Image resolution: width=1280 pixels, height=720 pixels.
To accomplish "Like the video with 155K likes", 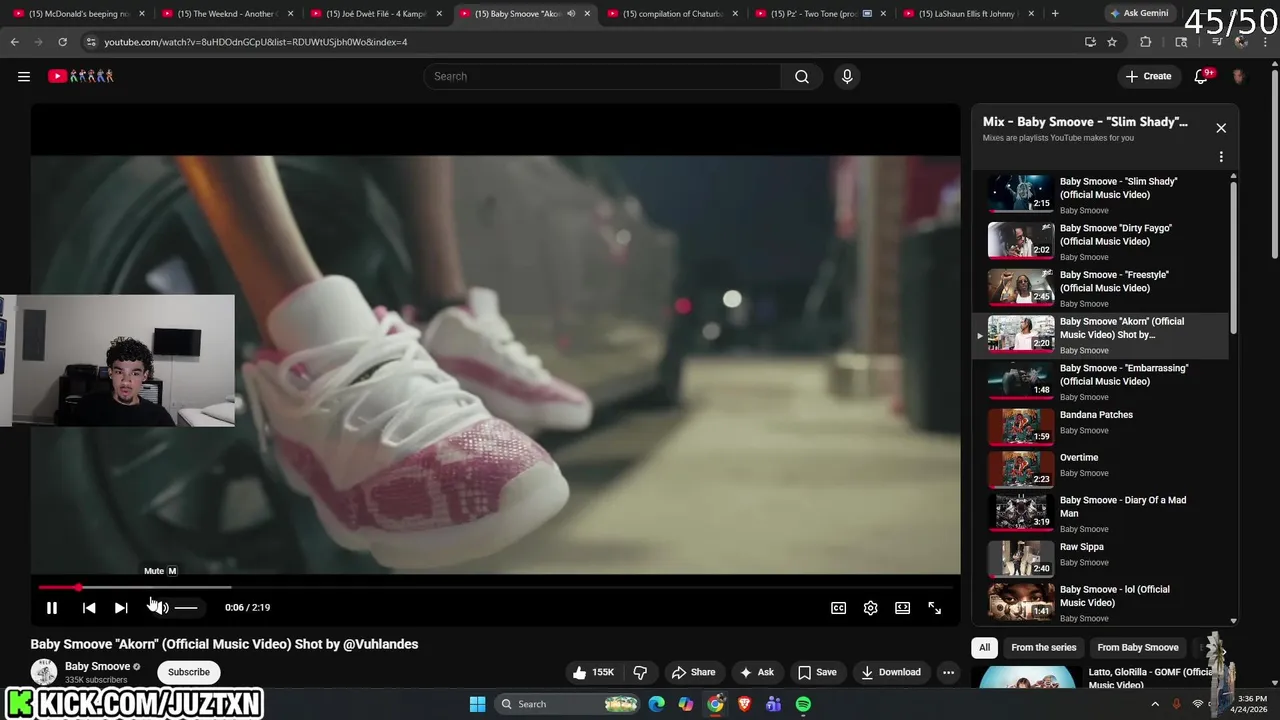I will click(594, 672).
